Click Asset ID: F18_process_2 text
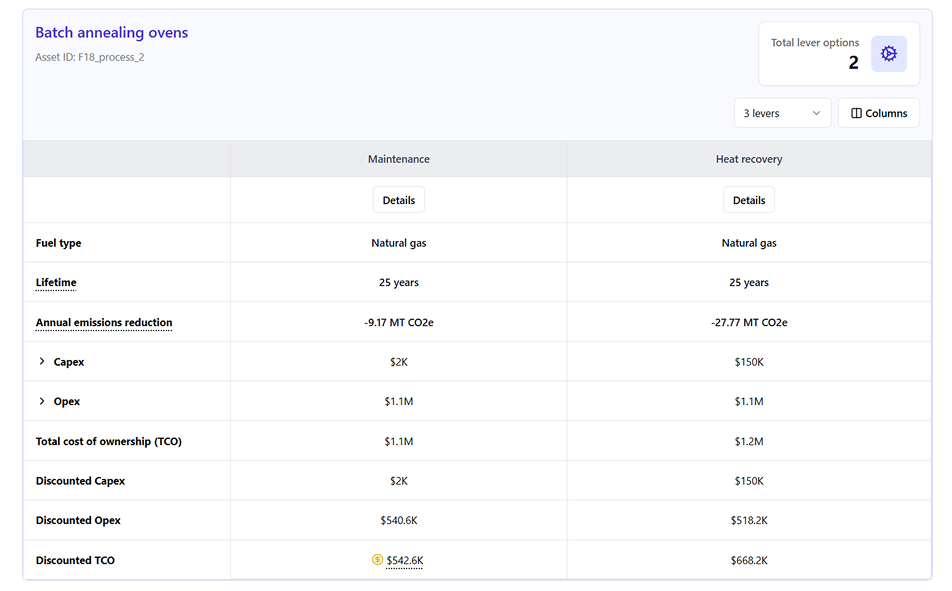The width and height of the screenshot is (952, 591). [90, 57]
